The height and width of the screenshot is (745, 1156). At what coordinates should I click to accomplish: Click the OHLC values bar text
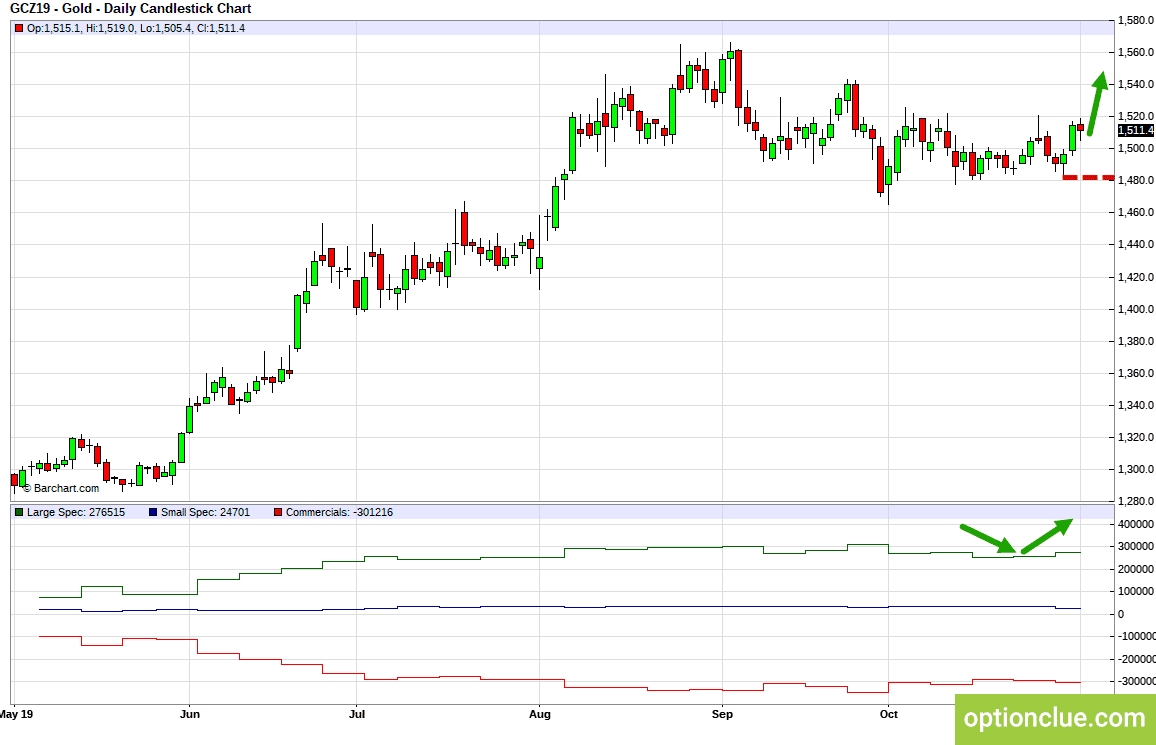pos(135,28)
